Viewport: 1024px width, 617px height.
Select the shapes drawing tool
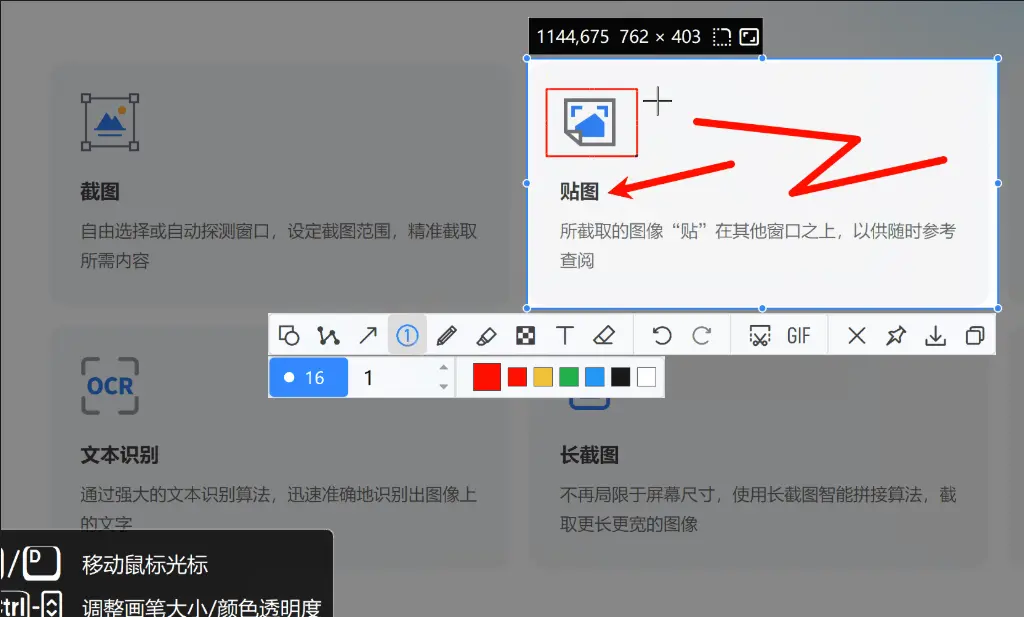pyautogui.click(x=289, y=335)
